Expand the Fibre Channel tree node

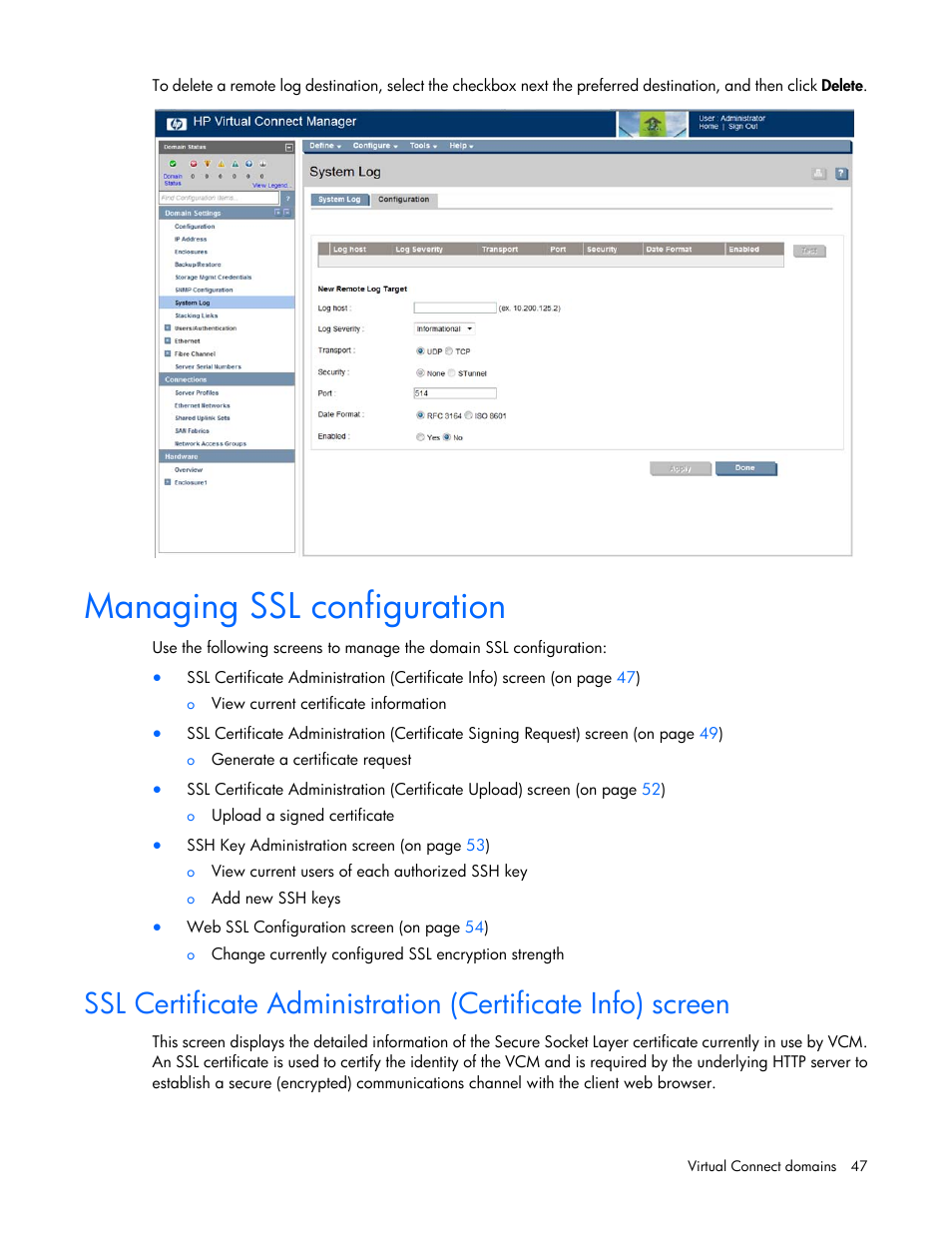[x=168, y=353]
